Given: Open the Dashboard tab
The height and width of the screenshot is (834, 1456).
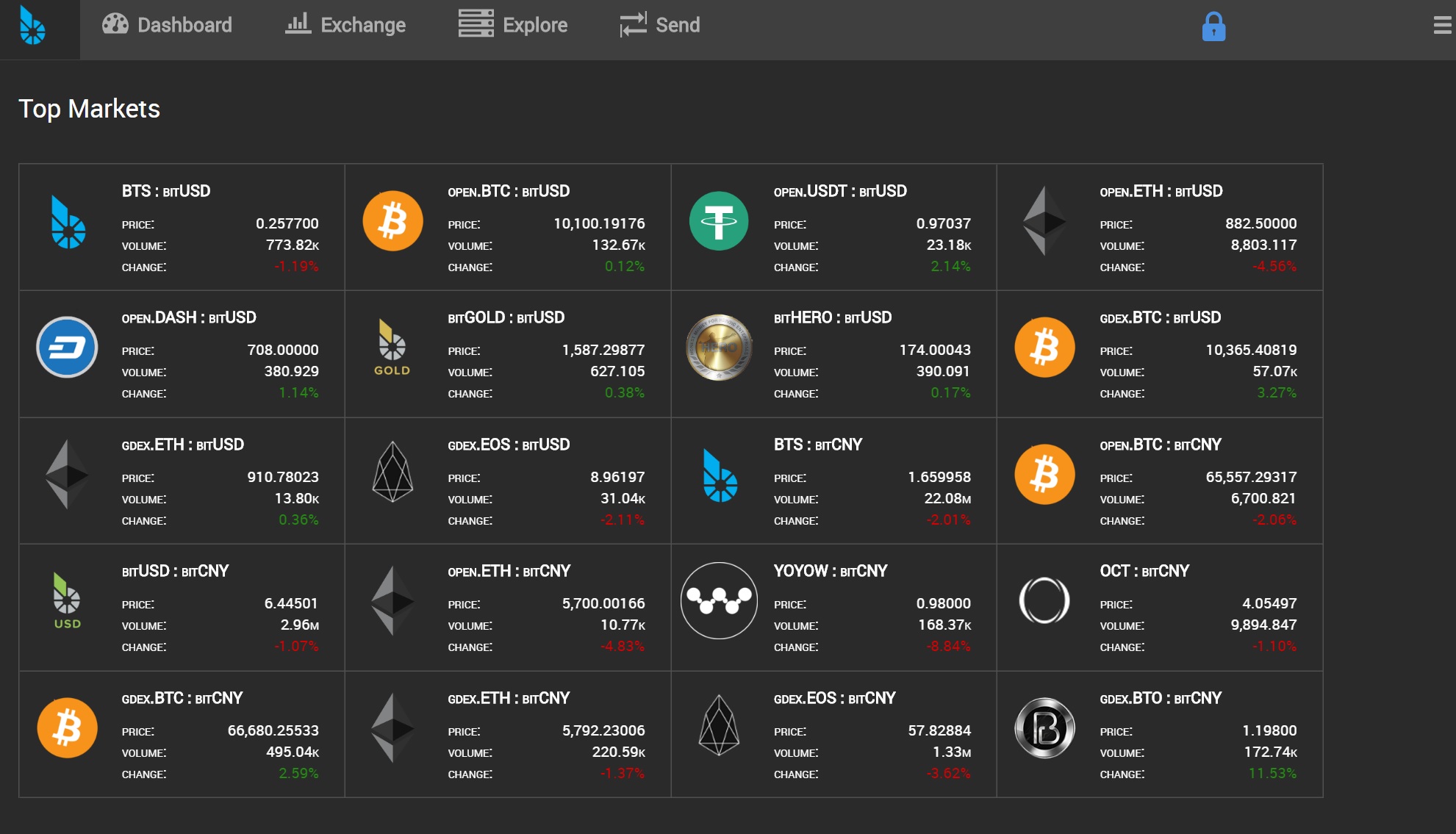Looking at the screenshot, I should [167, 25].
